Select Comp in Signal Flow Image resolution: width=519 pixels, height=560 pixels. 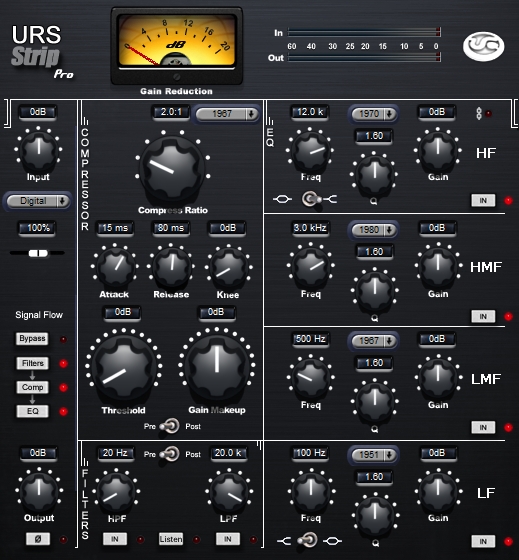[x=33, y=387]
